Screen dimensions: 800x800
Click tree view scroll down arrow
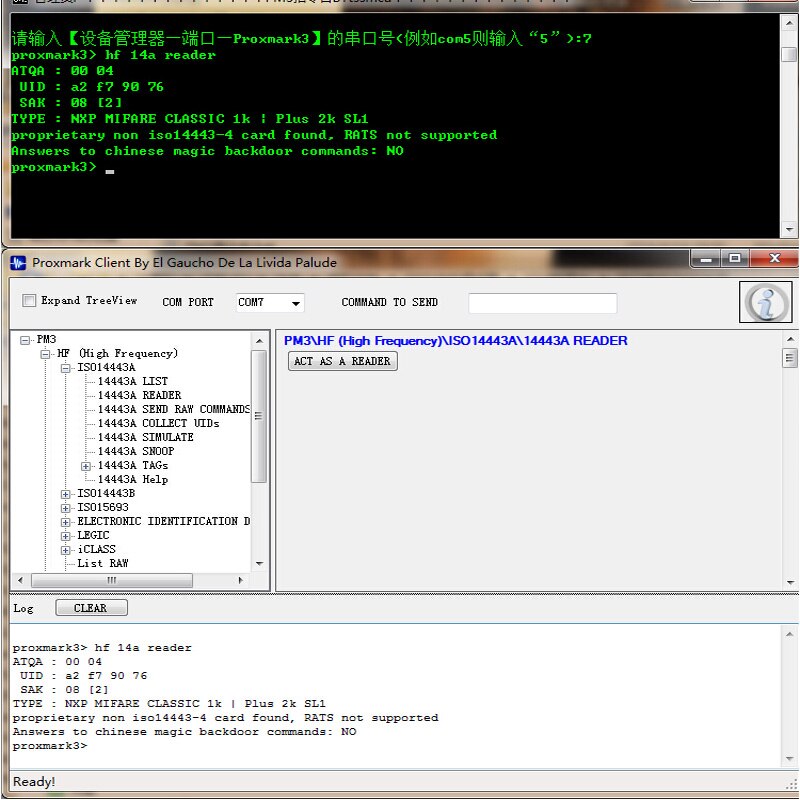[x=259, y=564]
